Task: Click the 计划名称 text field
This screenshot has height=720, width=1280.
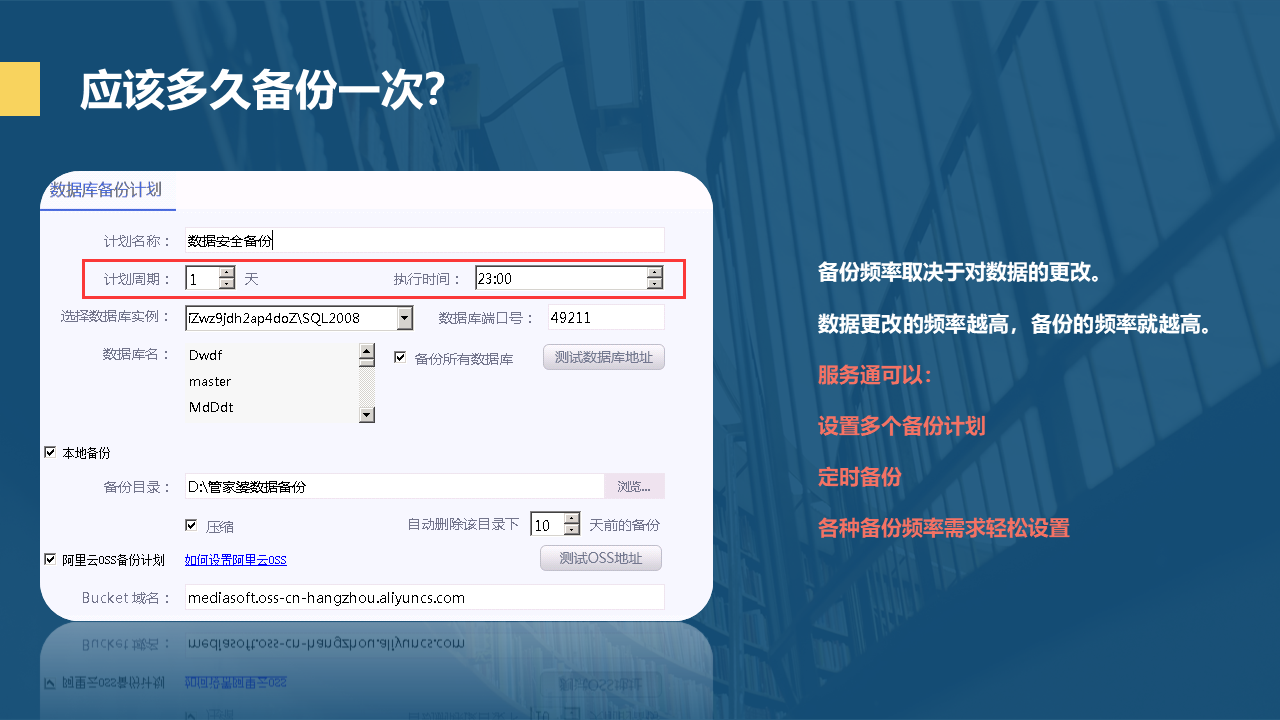Action: 424,240
